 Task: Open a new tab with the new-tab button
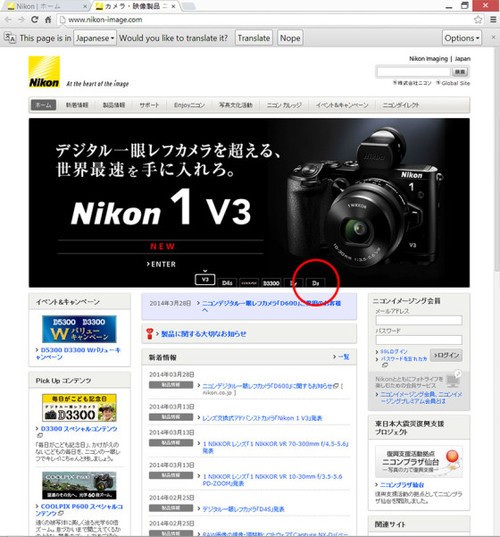click(x=188, y=6)
